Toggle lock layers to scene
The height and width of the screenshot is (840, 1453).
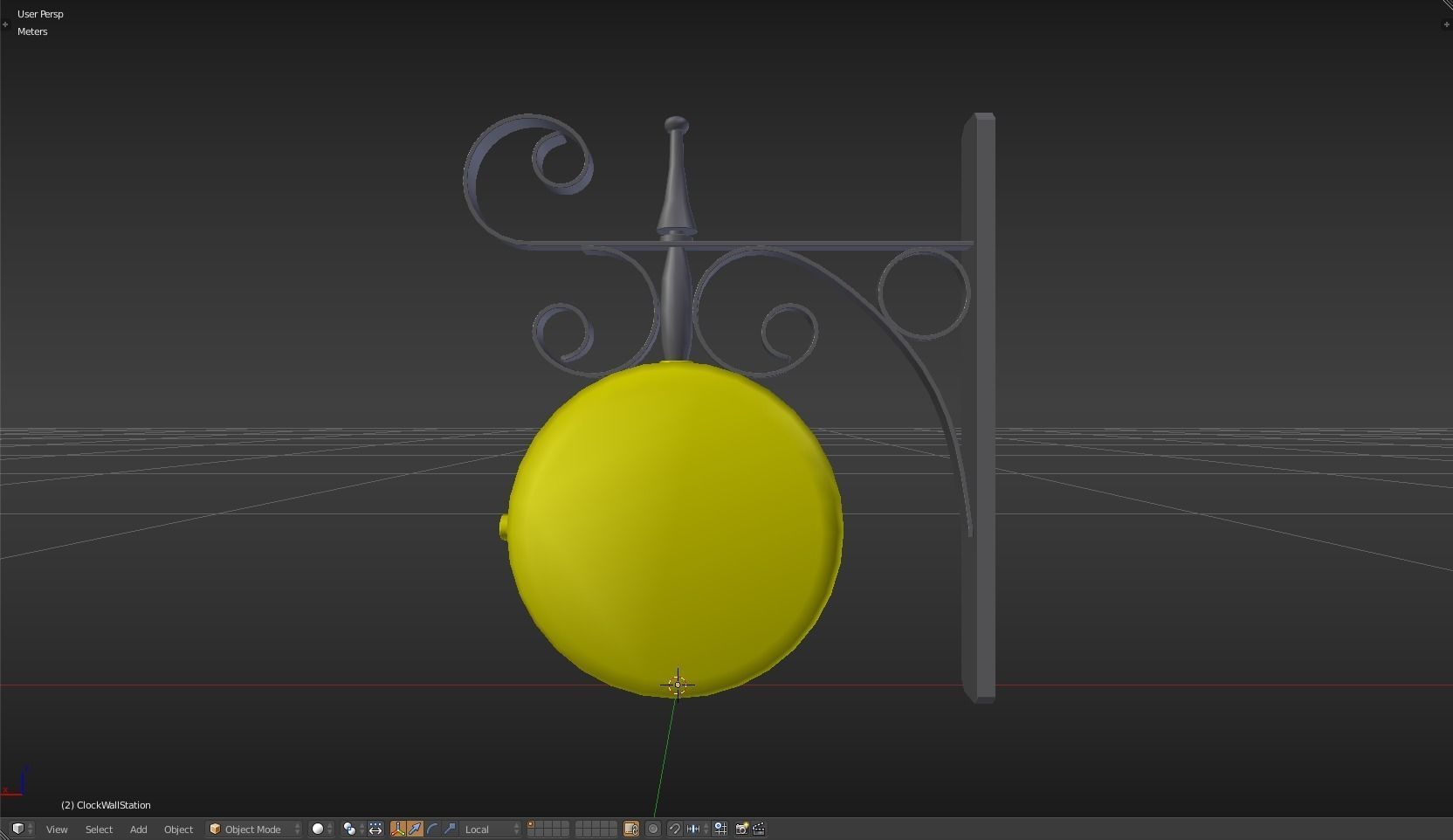pyautogui.click(x=630, y=829)
